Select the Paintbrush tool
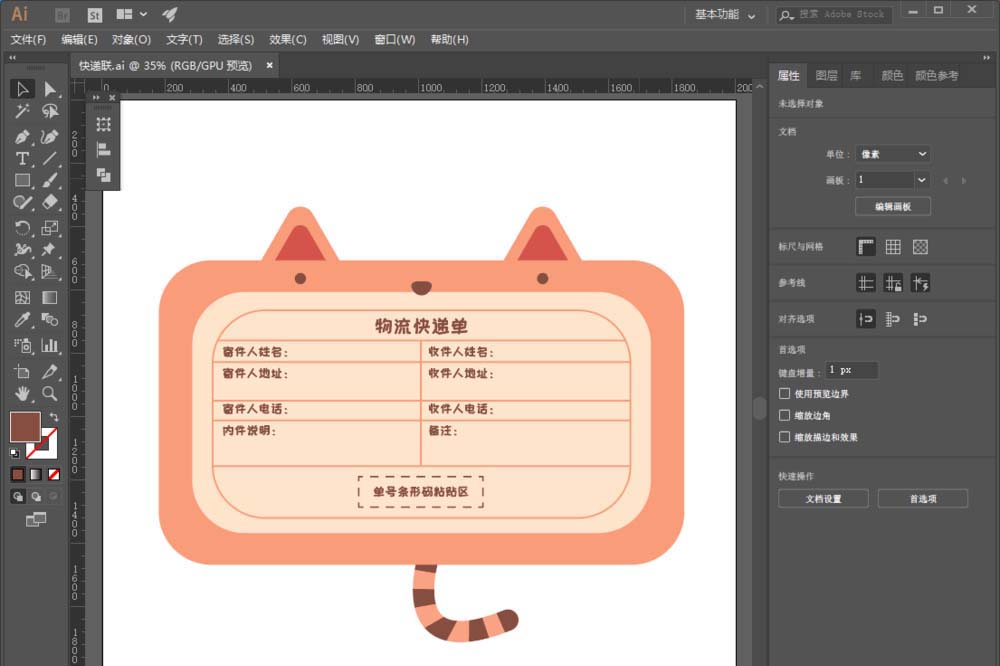Viewport: 1000px width, 666px height. [x=50, y=181]
